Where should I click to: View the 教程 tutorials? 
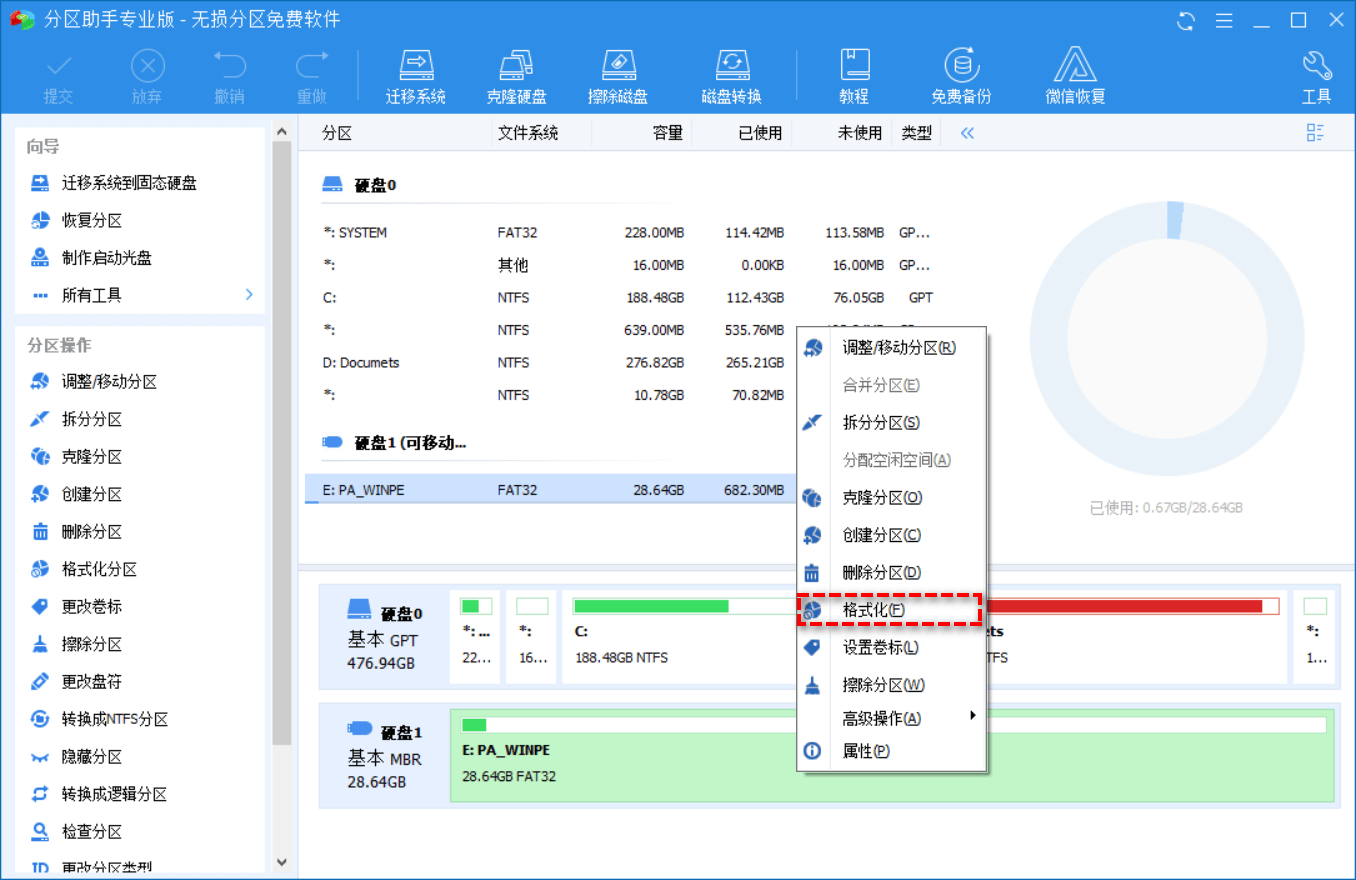855,75
